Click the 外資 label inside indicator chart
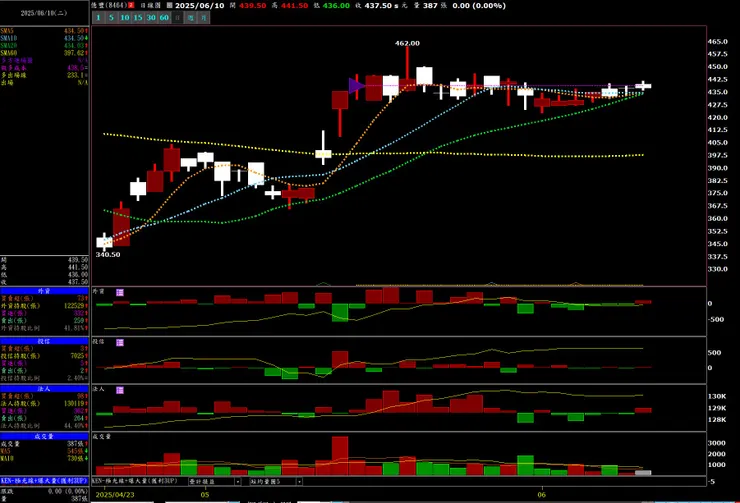 98,292
